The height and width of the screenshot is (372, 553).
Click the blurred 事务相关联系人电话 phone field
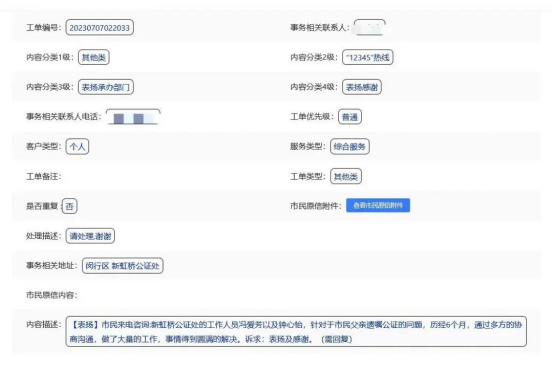[x=133, y=117]
